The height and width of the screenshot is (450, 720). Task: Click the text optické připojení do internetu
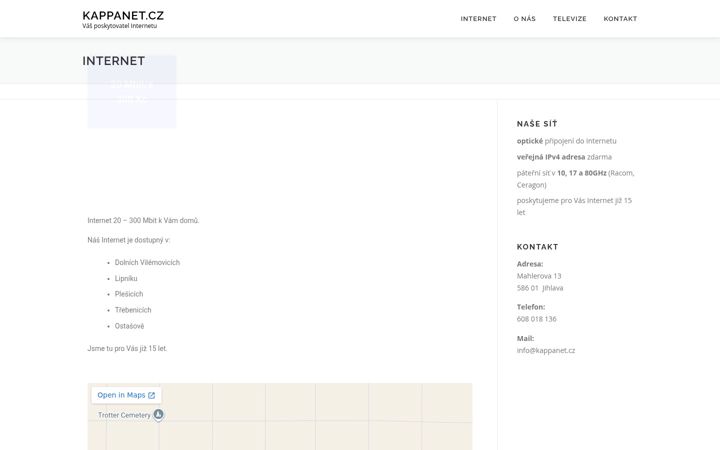[566, 141]
